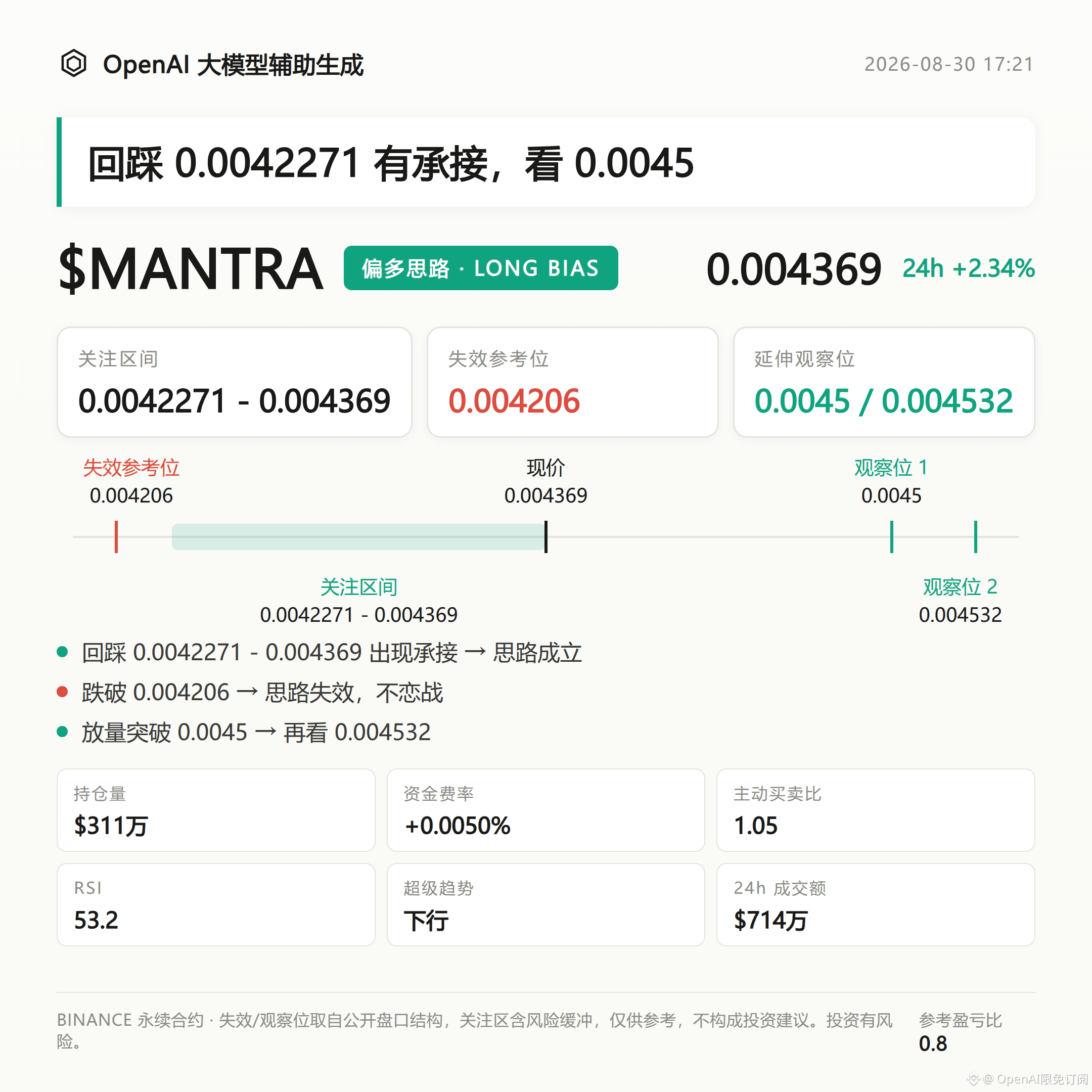Select the "观察位 1" label above the line

point(891,468)
